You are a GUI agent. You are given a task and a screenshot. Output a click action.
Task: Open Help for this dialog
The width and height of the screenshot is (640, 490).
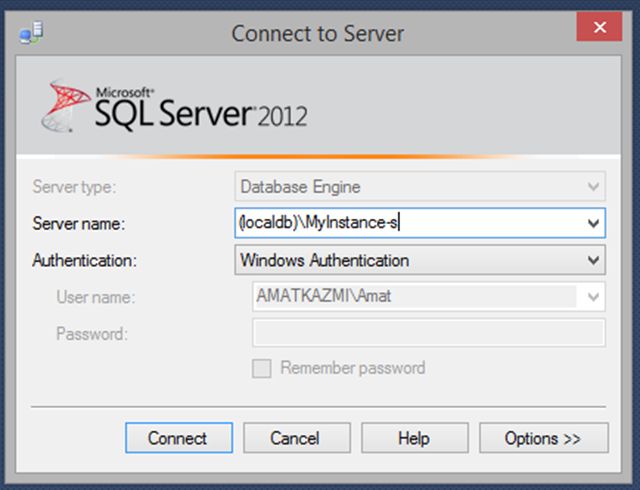pos(413,438)
